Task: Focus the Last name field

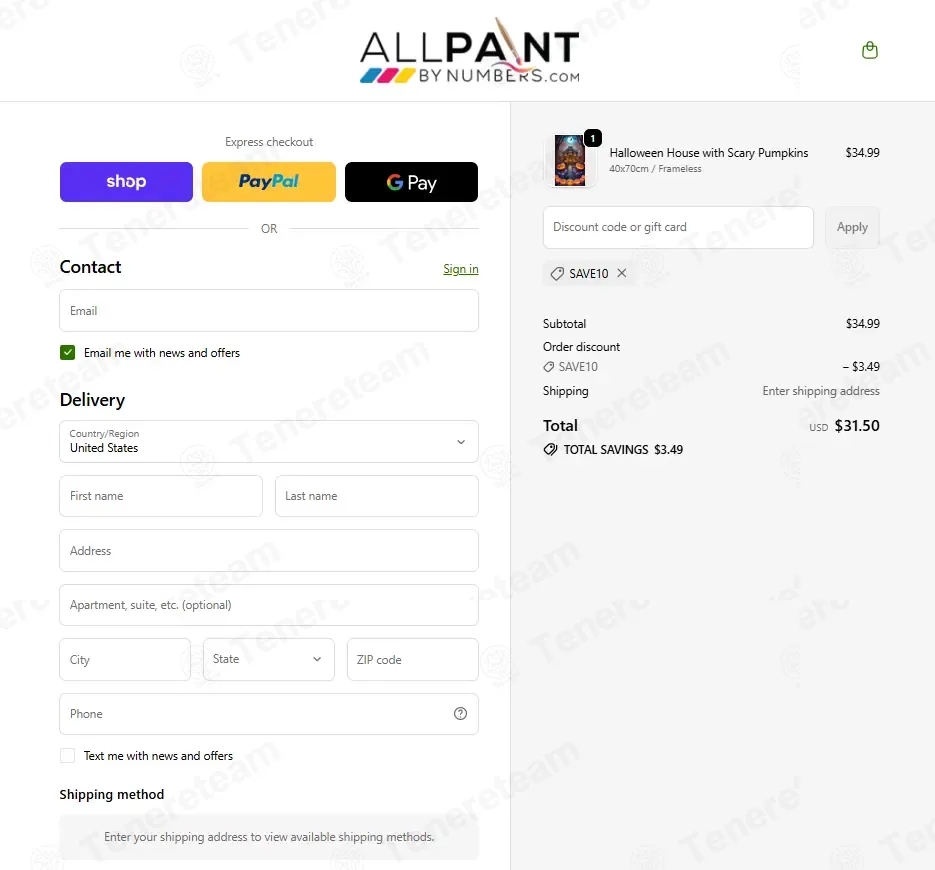Action: click(376, 496)
